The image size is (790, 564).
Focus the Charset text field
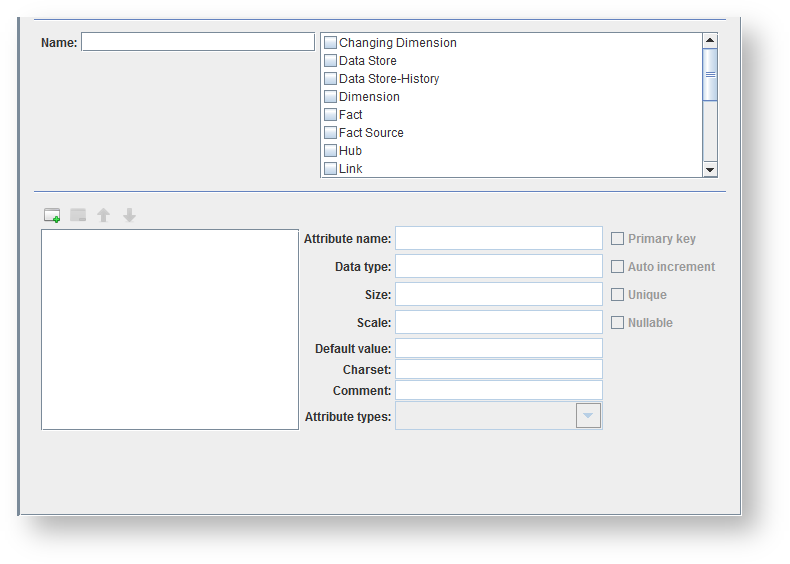[499, 369]
